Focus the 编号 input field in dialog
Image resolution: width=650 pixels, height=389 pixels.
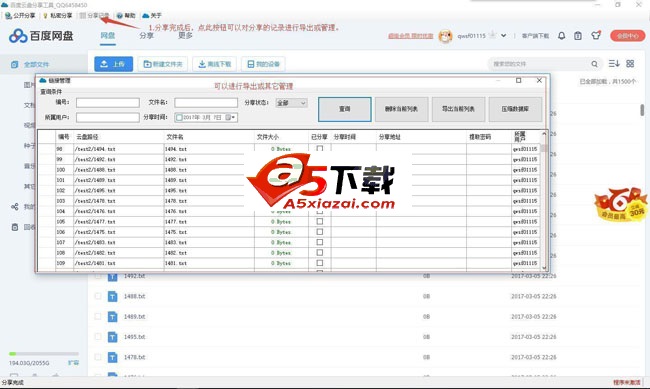(108, 102)
